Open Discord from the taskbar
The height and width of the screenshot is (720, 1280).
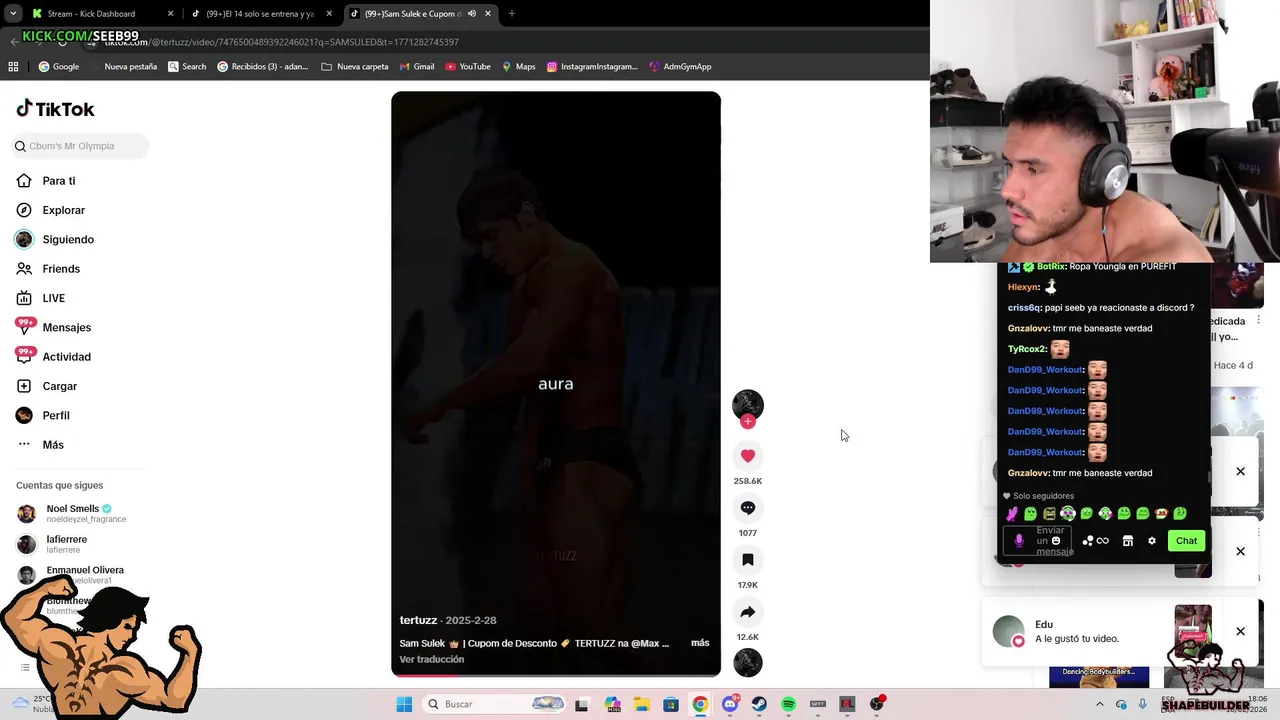click(730, 704)
